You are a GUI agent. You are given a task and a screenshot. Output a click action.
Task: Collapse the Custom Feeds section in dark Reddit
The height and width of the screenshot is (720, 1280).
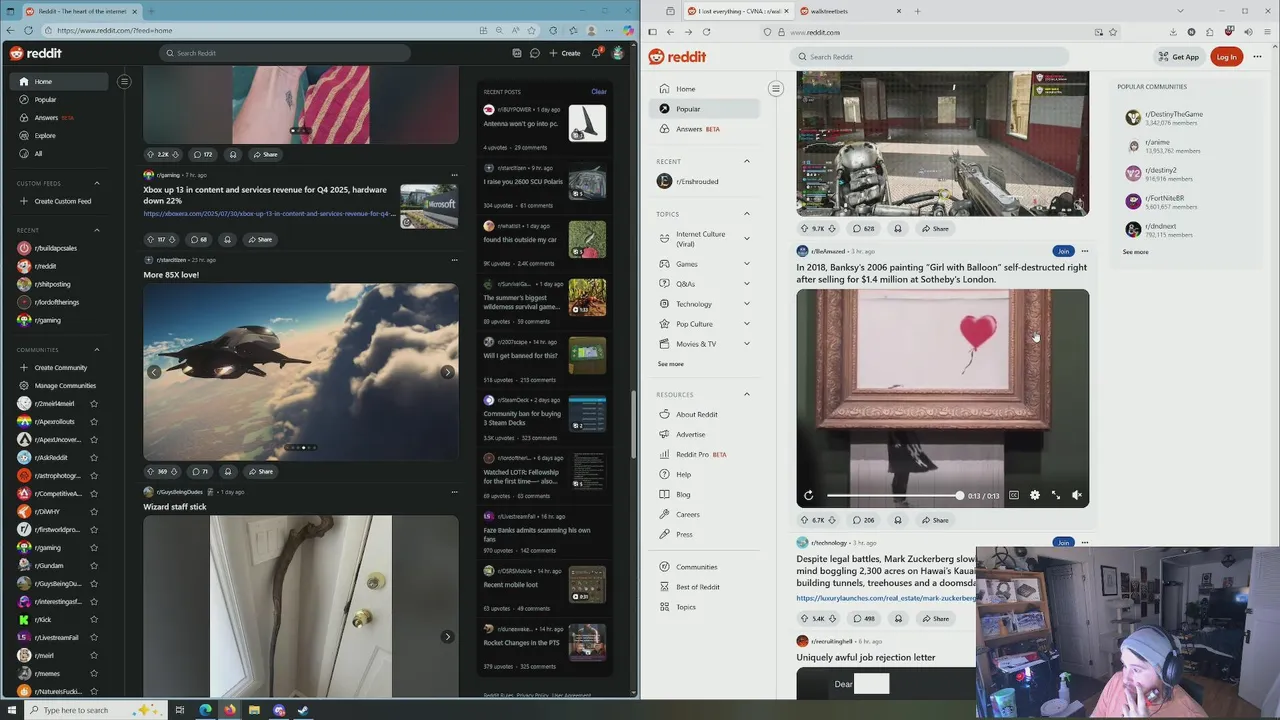[x=97, y=183]
